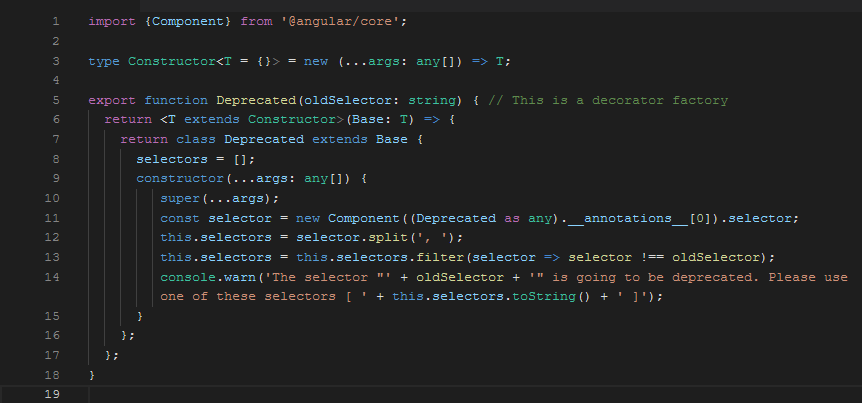
Task: Click 'super' on line 10
Action: coord(180,198)
